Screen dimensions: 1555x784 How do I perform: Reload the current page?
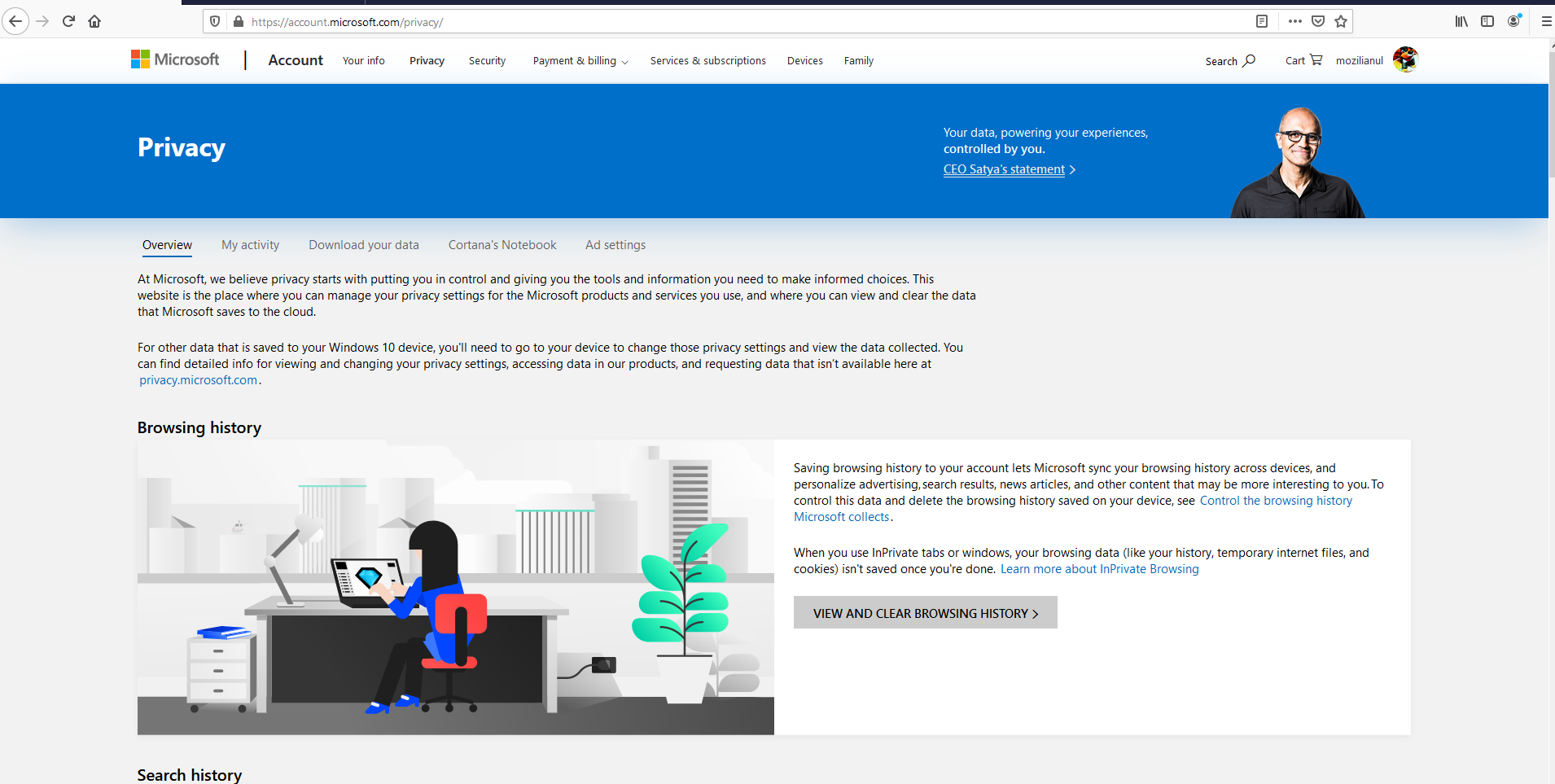tap(68, 21)
